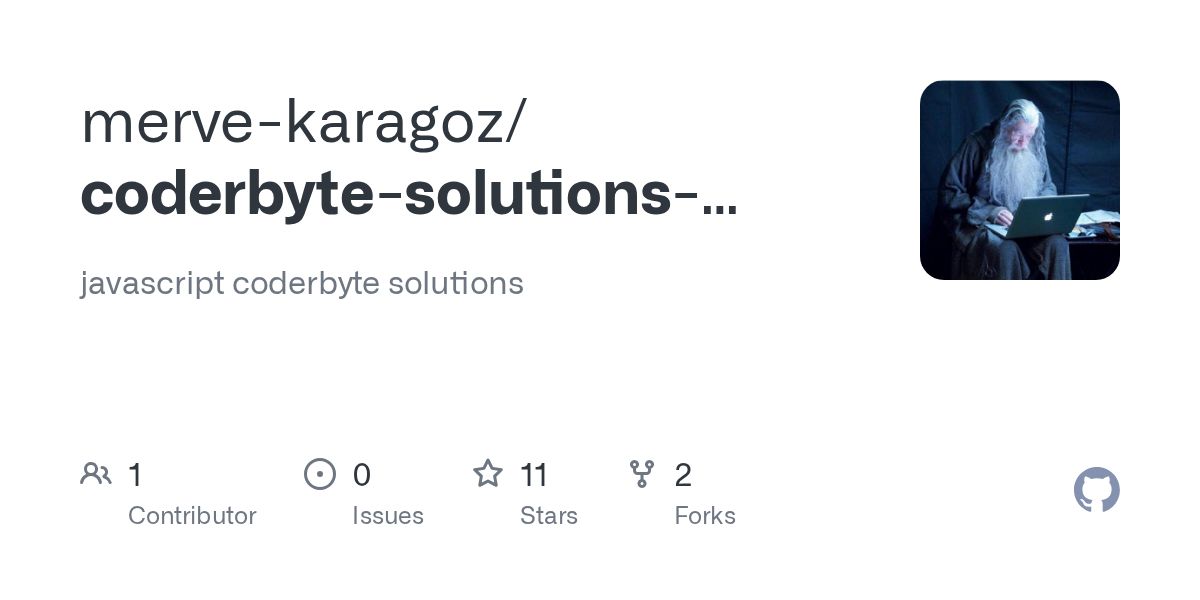Click the fork branch icon

pyautogui.click(x=642, y=474)
